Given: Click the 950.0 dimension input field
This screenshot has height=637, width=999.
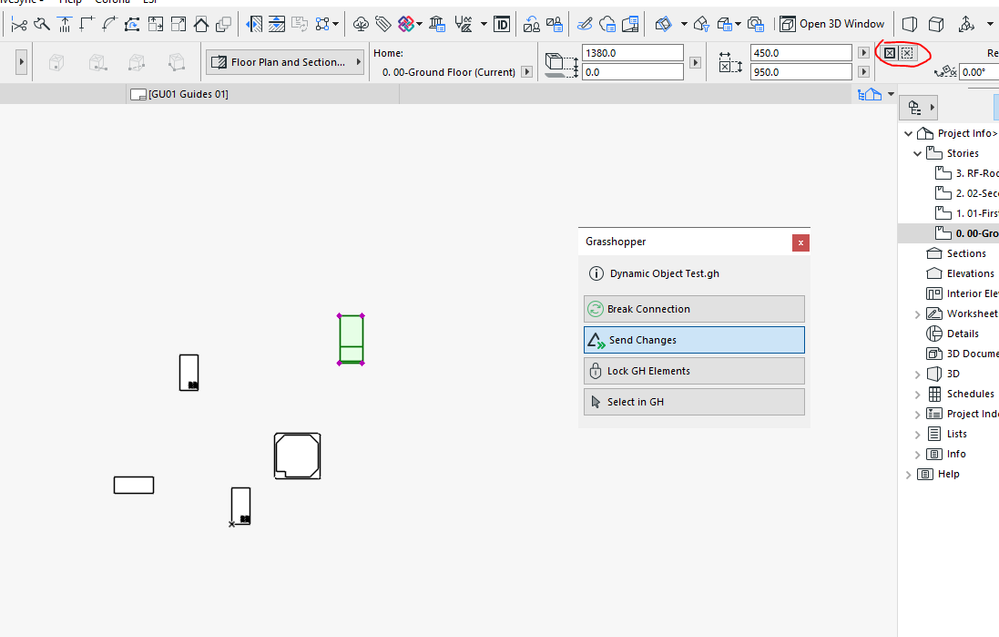Looking at the screenshot, I should 801,72.
